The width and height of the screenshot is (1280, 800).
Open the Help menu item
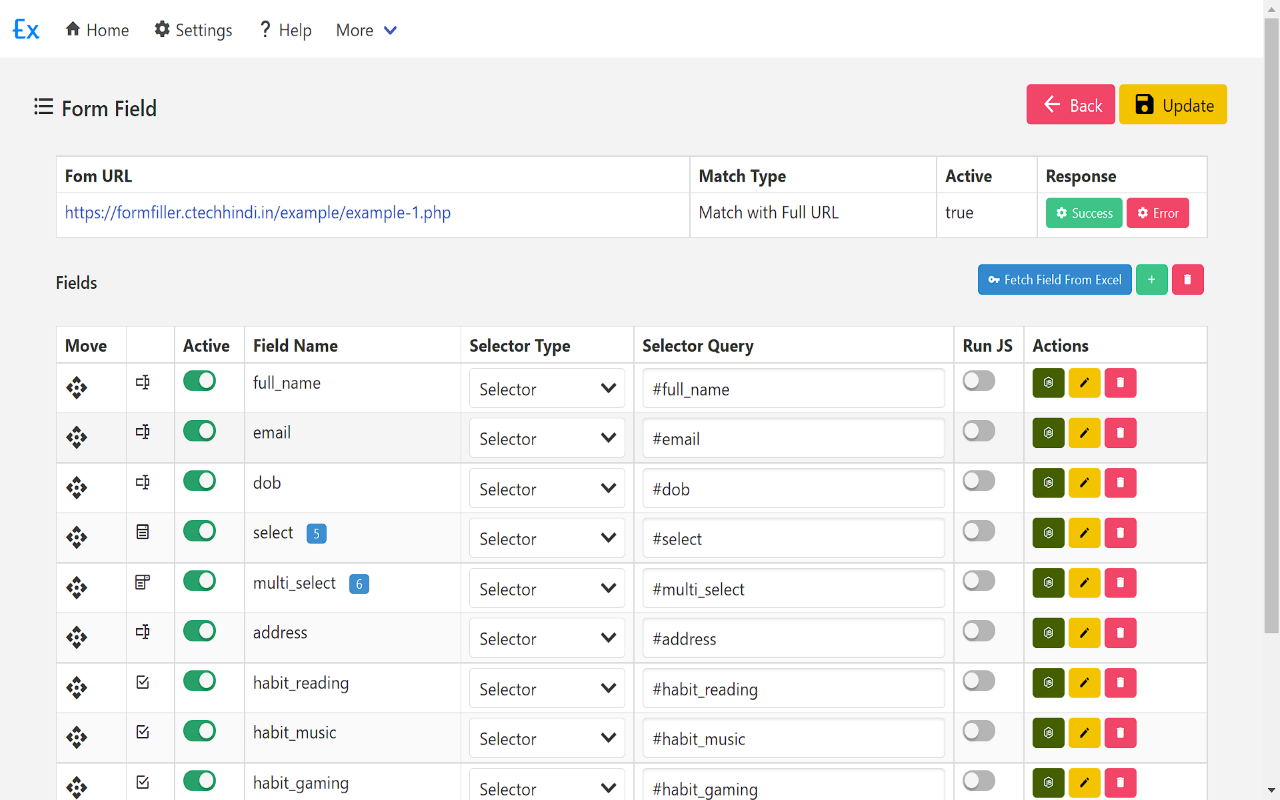coord(285,30)
